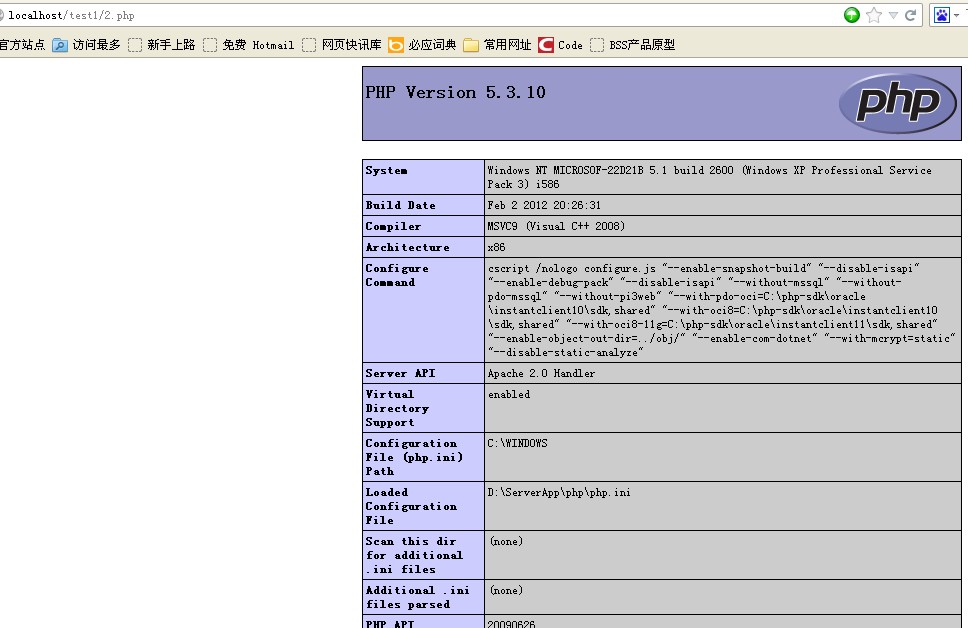Bookmark this page with the star icon
Viewport: 968px width, 628px height.
(x=874, y=15)
